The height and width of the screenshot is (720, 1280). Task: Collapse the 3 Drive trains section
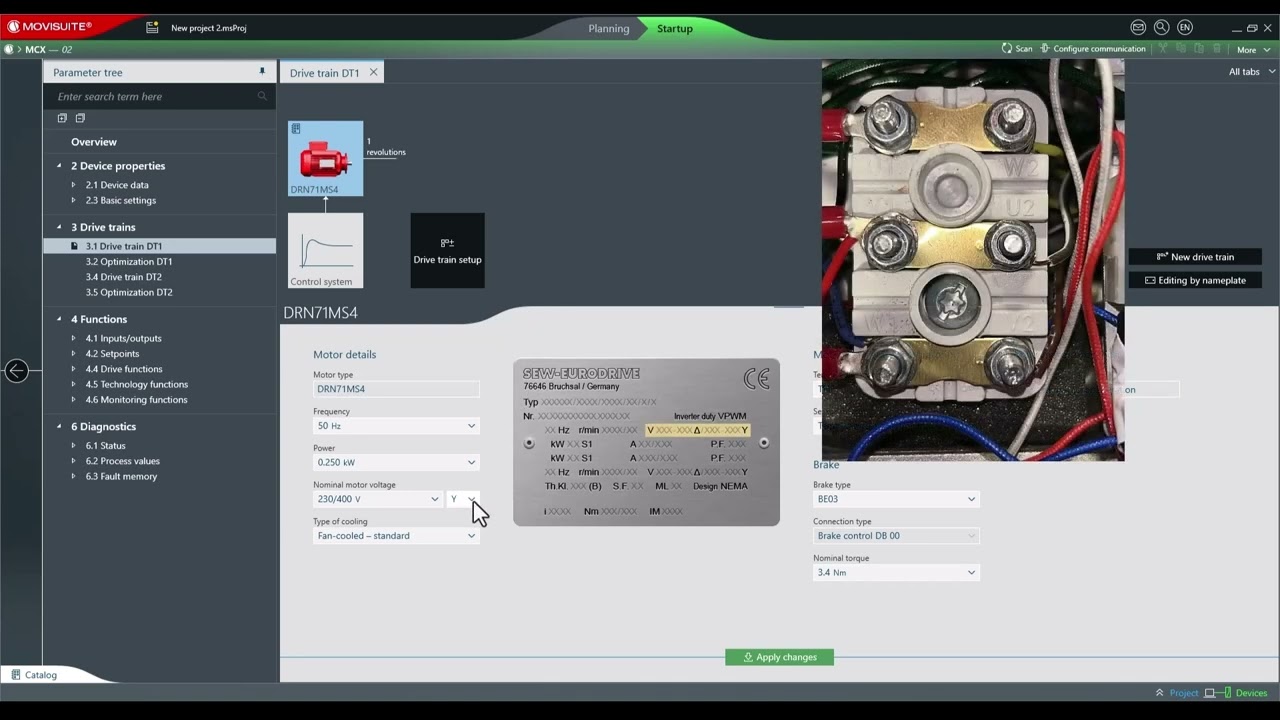59,227
